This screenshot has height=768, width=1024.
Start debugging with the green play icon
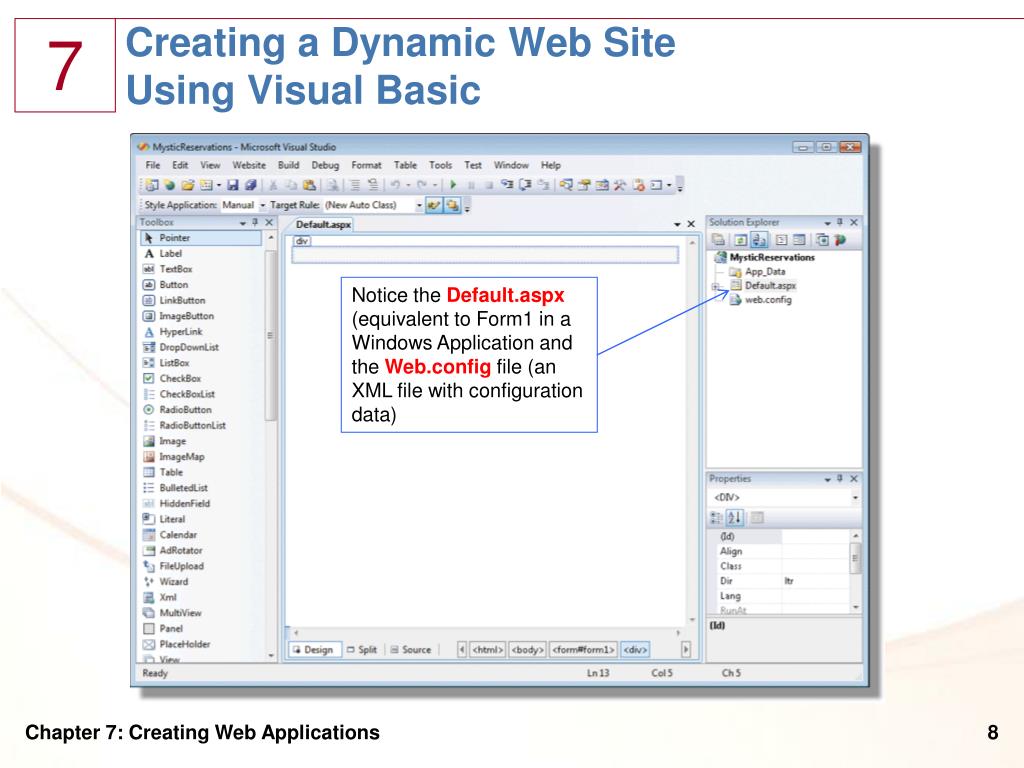click(453, 185)
